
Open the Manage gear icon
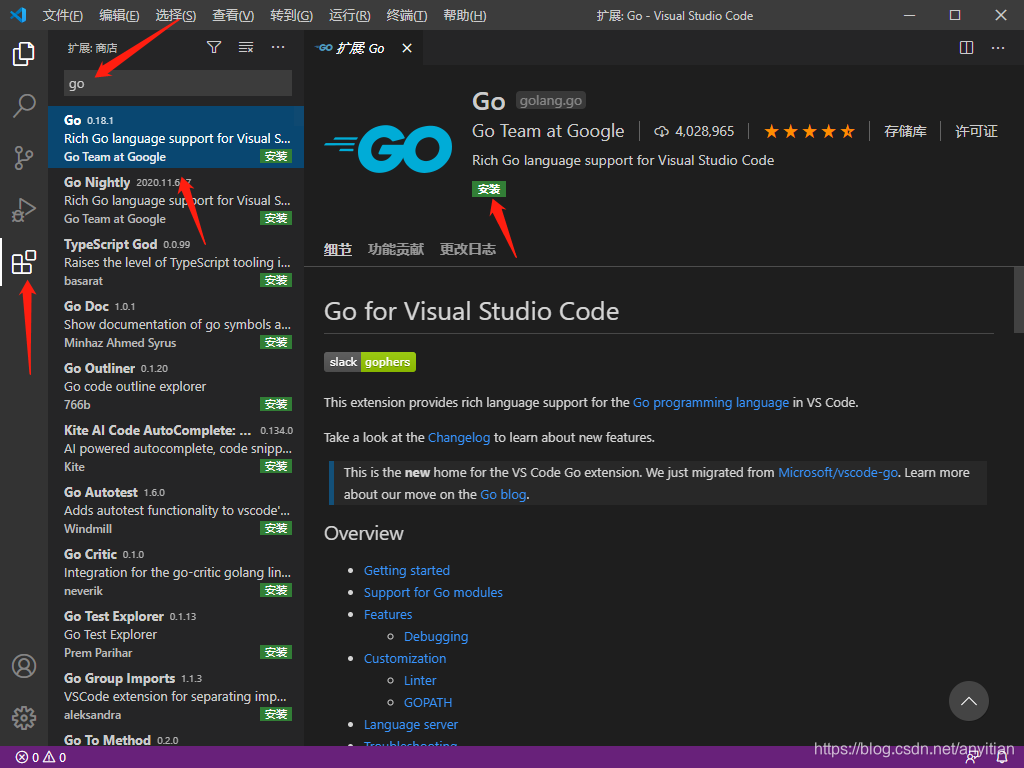click(24, 718)
